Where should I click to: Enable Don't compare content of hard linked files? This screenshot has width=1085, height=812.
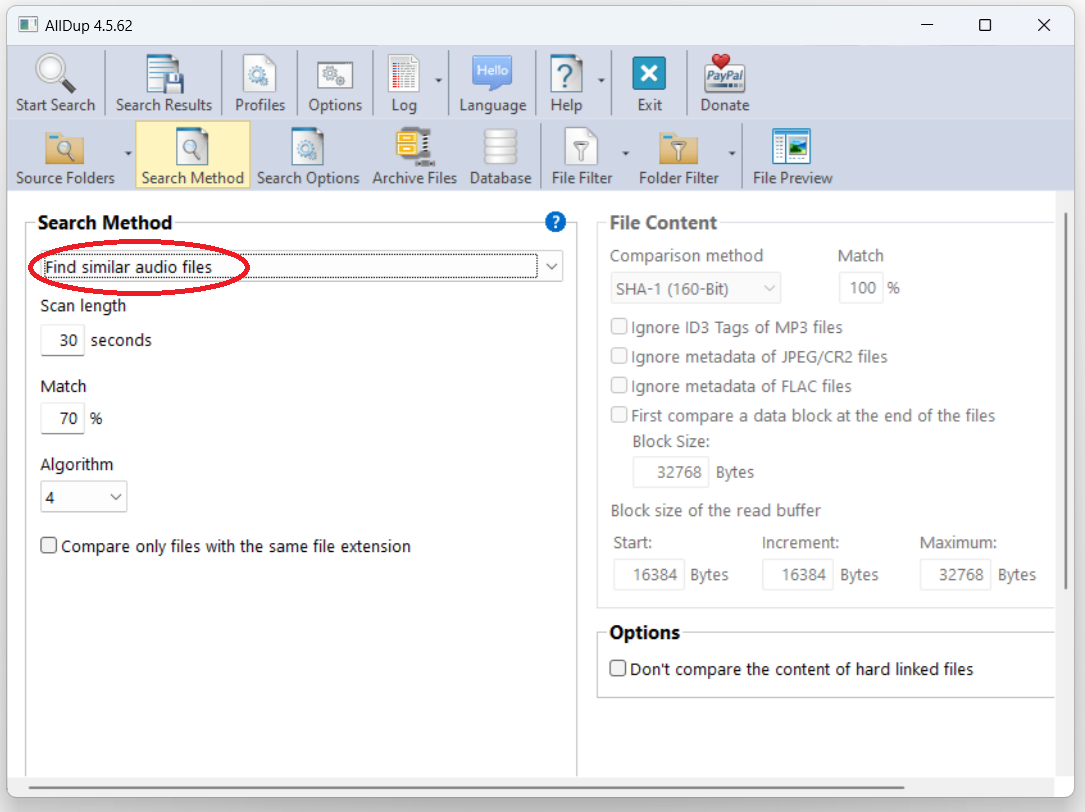pyautogui.click(x=618, y=668)
